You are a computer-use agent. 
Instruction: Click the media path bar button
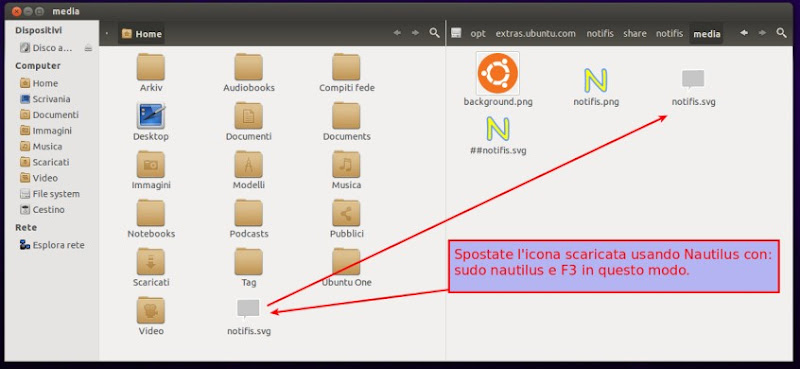707,34
